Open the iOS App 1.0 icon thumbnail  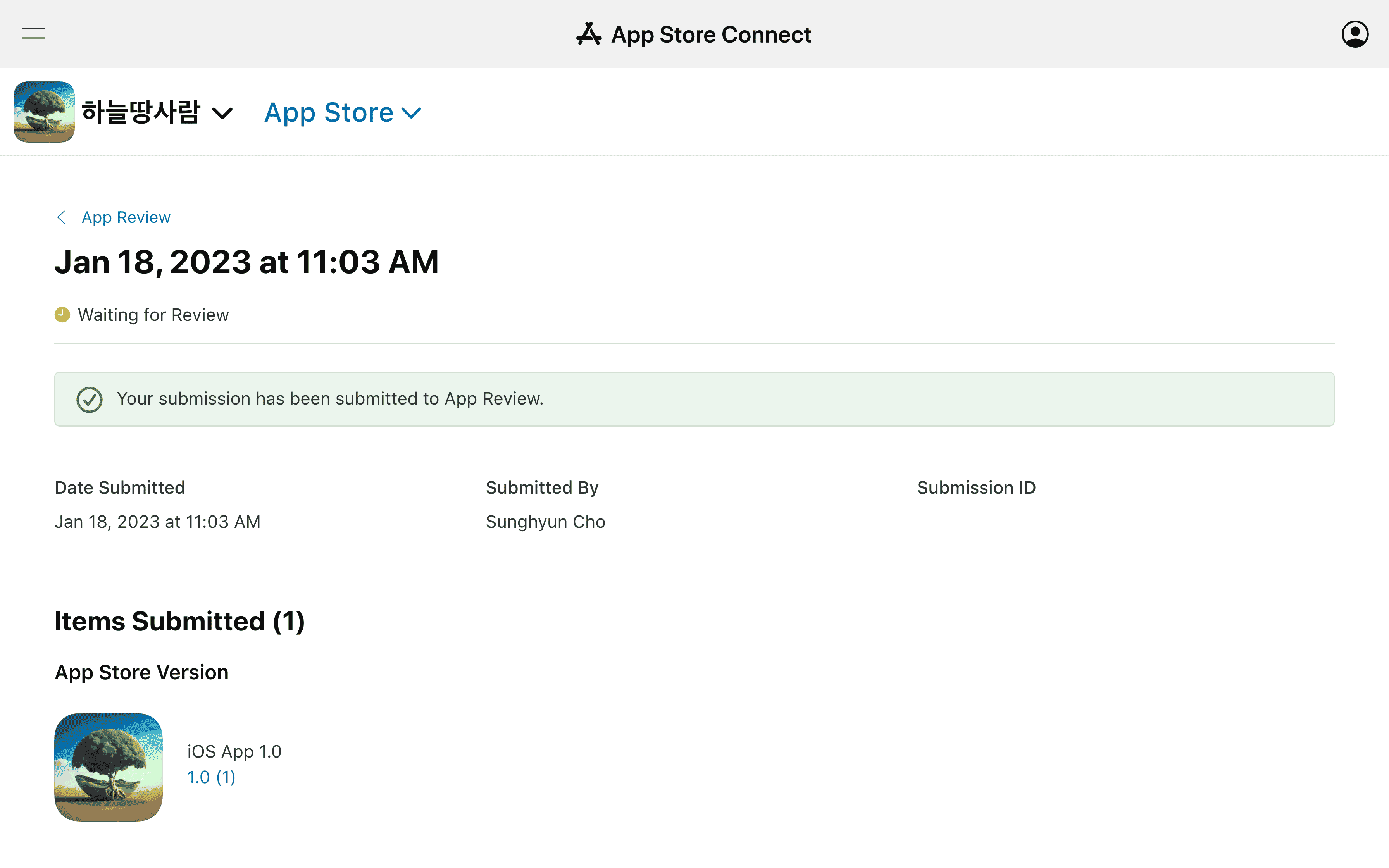[109, 767]
